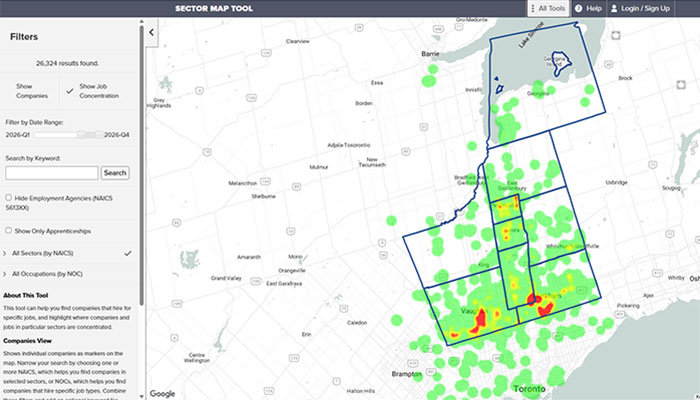Click the date range slider right handle
700x400 pixels.
point(99,135)
